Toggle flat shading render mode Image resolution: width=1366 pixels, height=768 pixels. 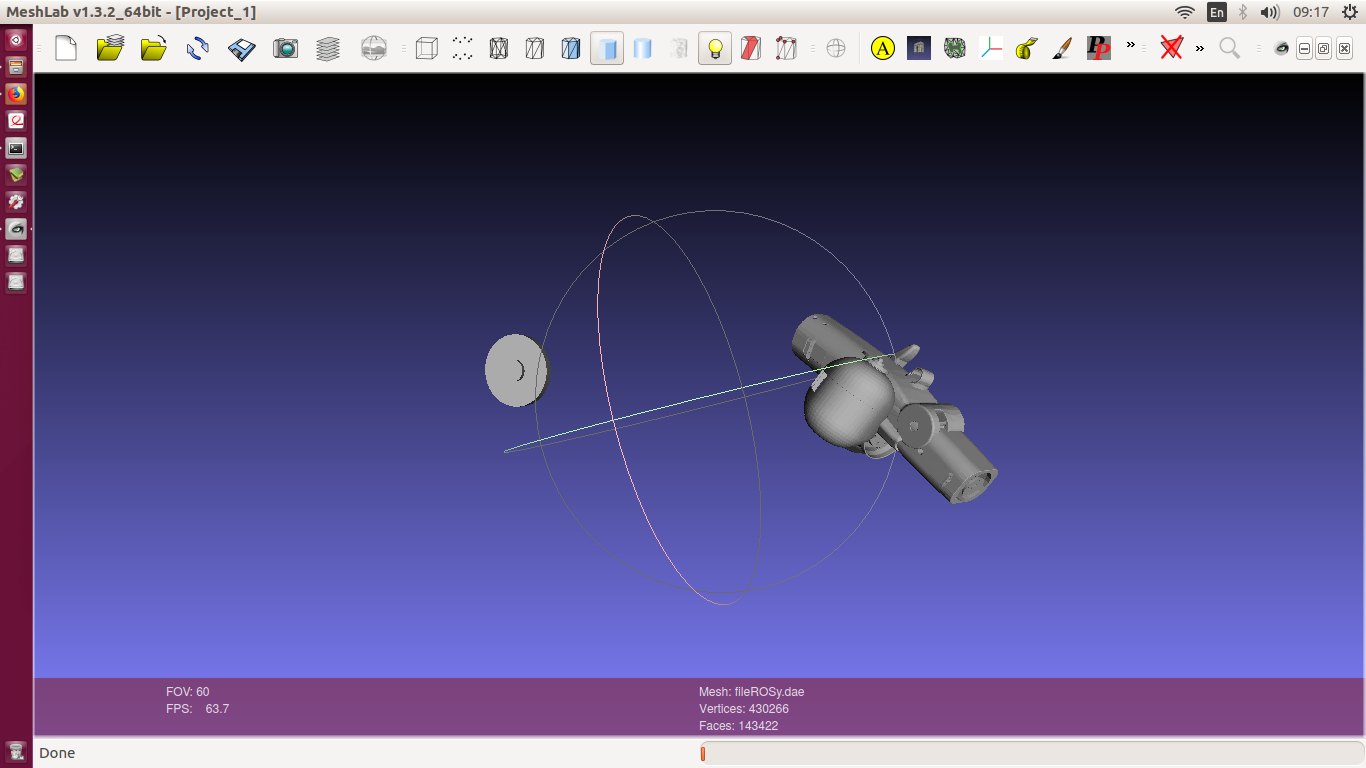607,48
